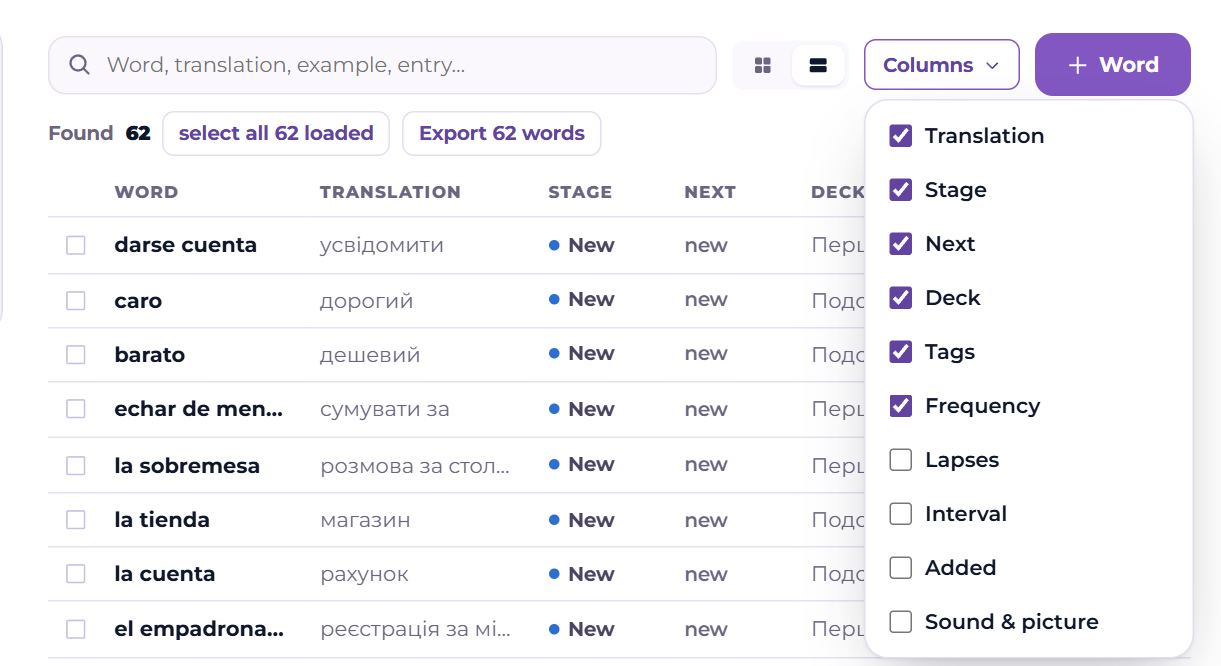Viewport: 1221px width, 666px height.
Task: Sort by the NEXT column header
Action: [710, 192]
